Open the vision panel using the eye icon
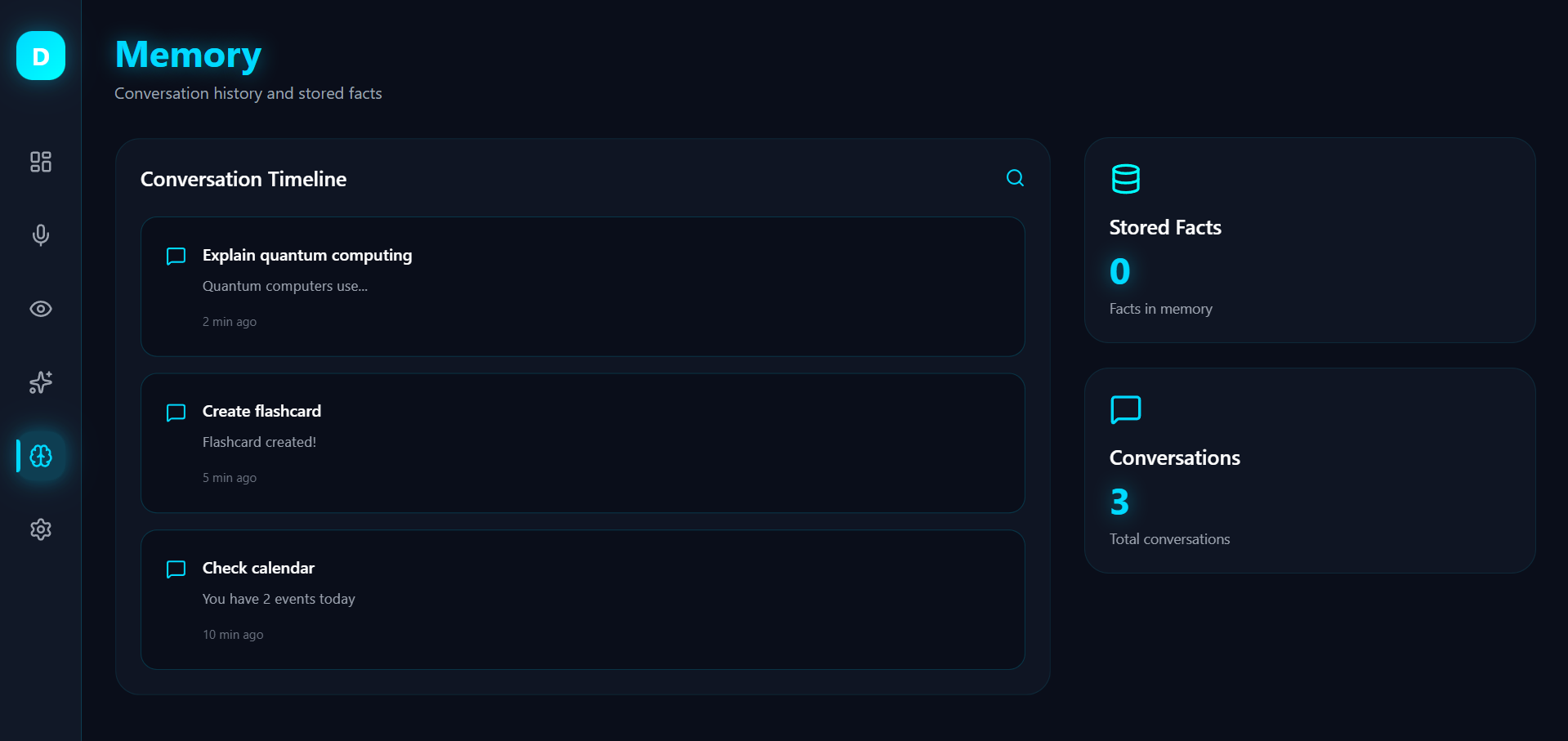The height and width of the screenshot is (741, 1568). pos(40,309)
